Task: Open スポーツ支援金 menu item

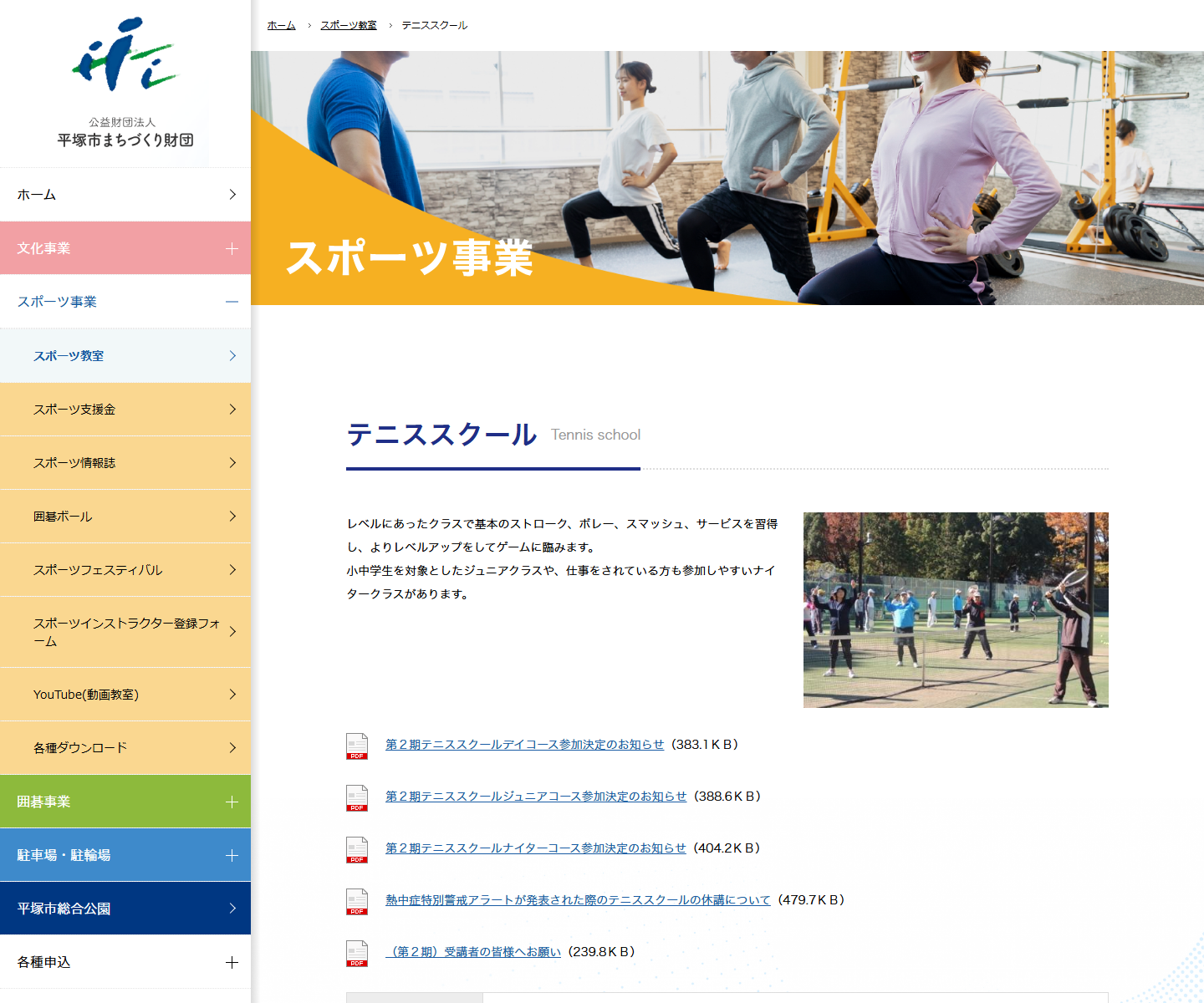Action: (125, 410)
